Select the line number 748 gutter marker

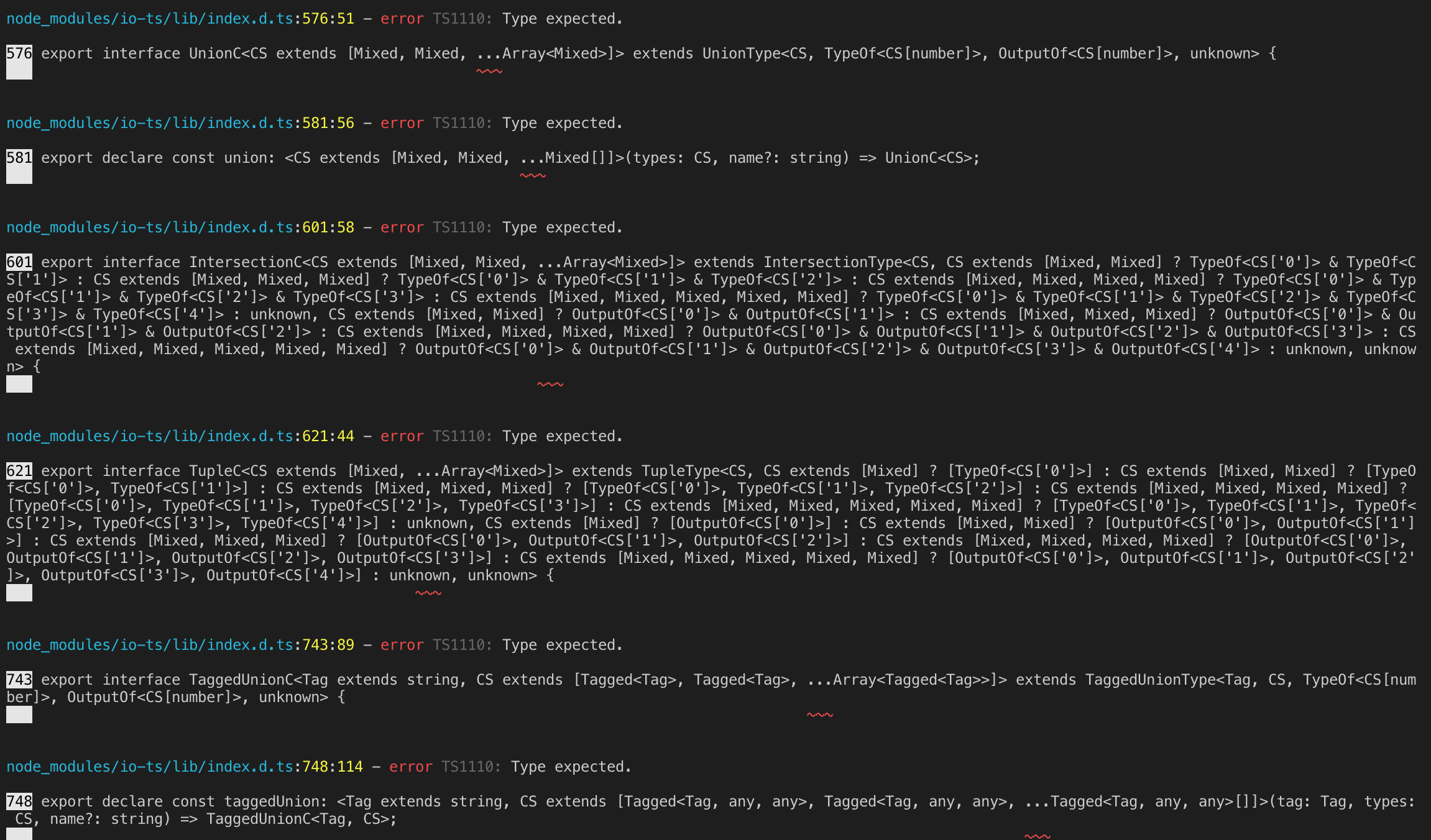(x=18, y=801)
